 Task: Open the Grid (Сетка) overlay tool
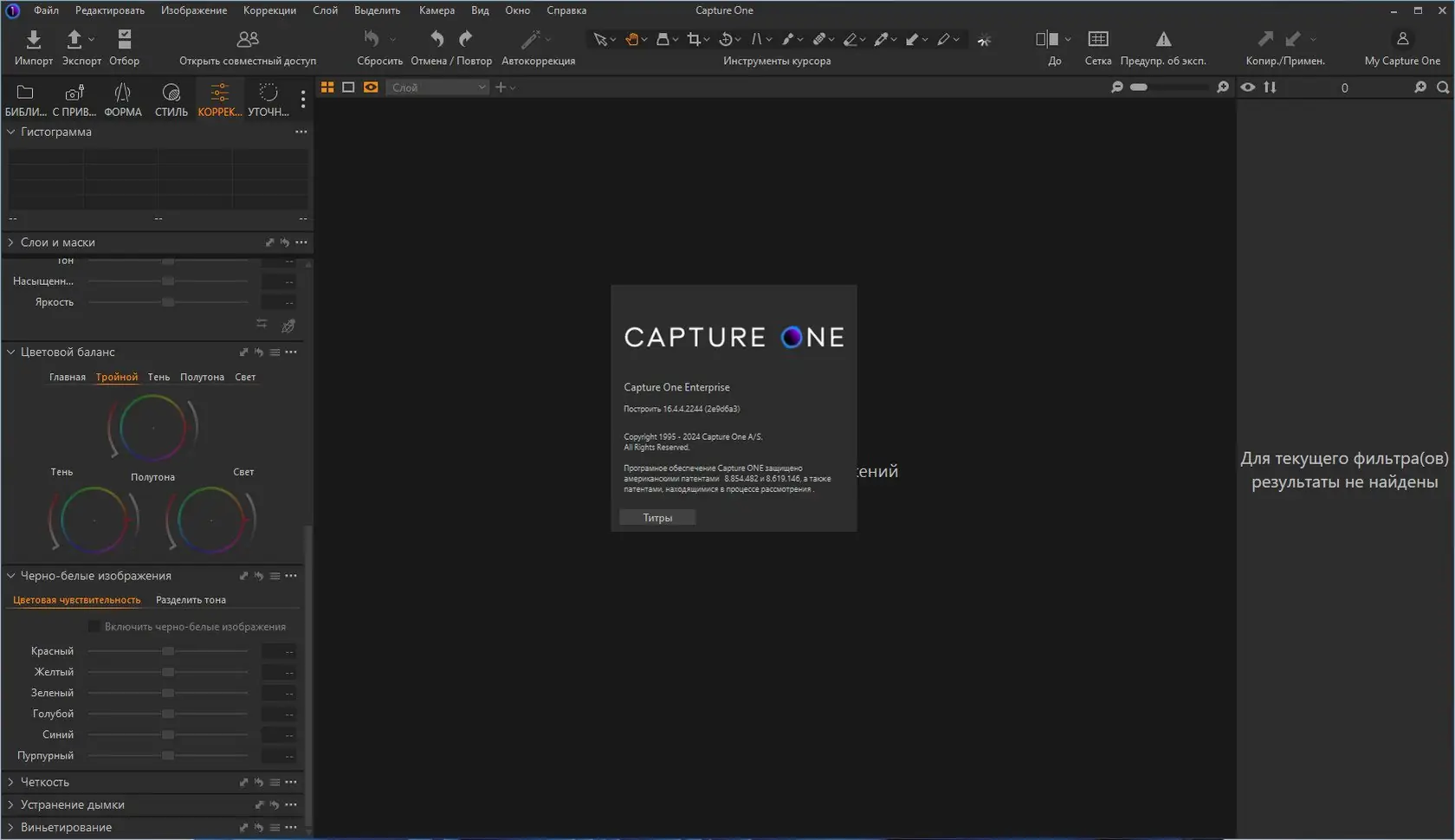1097,40
